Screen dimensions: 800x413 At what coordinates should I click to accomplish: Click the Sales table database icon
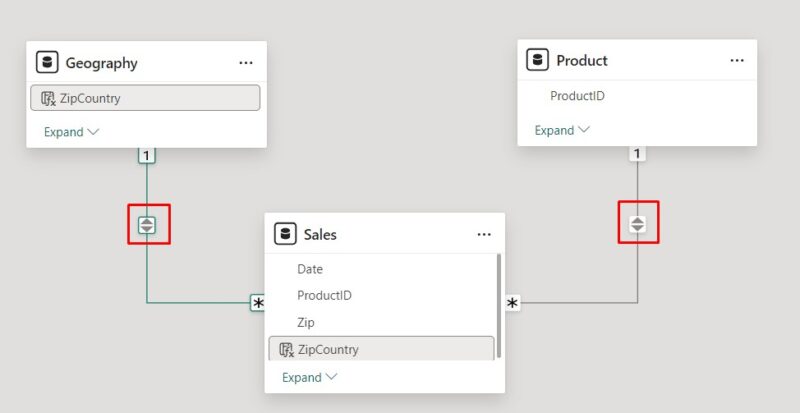[285, 234]
